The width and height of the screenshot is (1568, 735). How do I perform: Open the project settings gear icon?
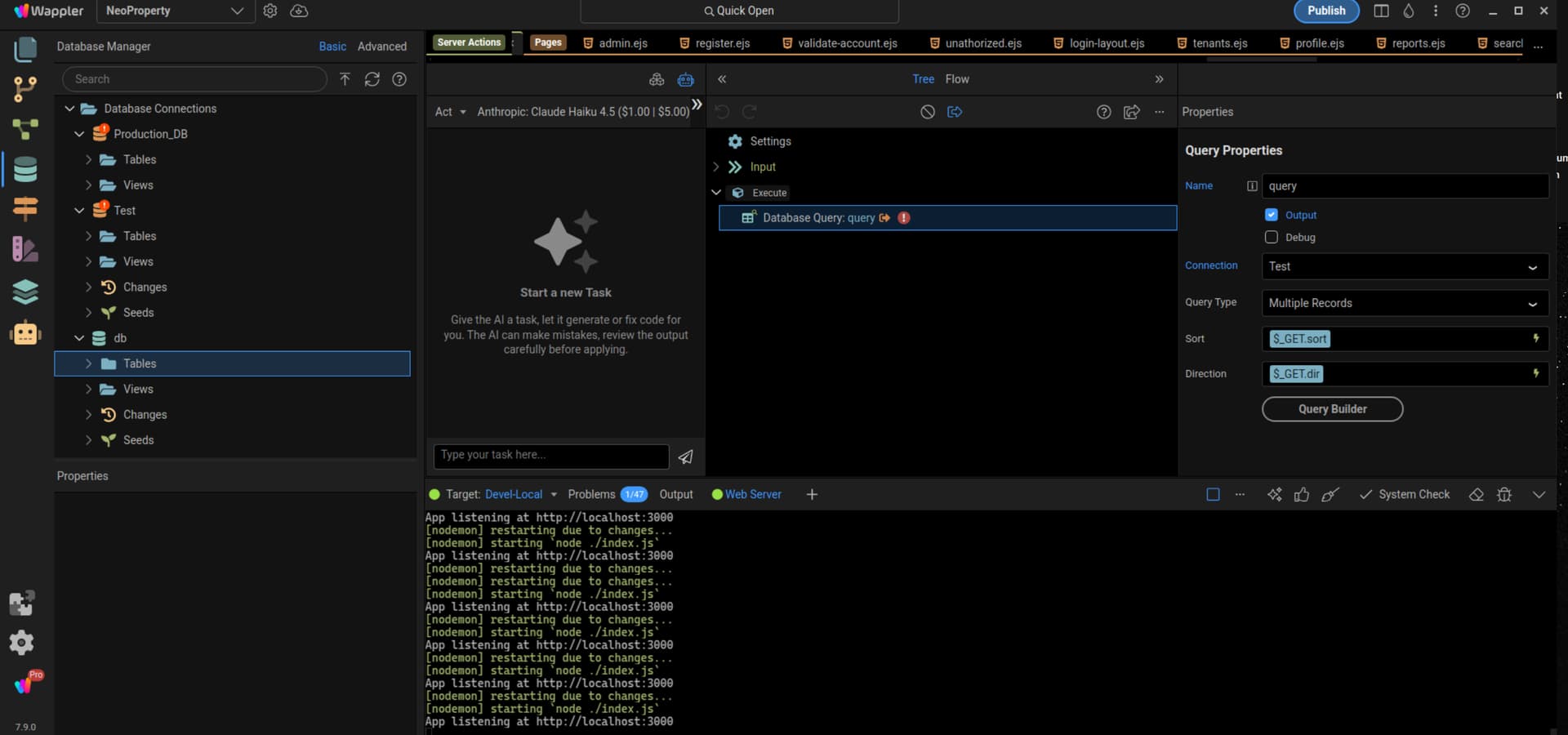point(270,11)
